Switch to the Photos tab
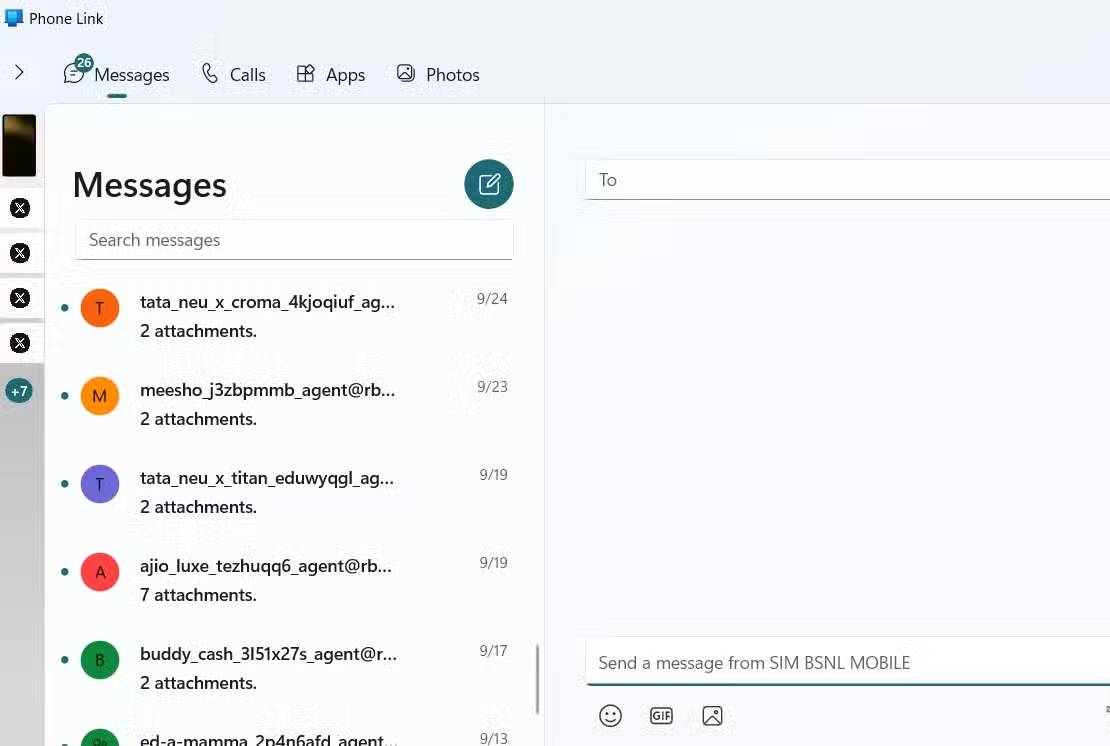 [x=438, y=75]
